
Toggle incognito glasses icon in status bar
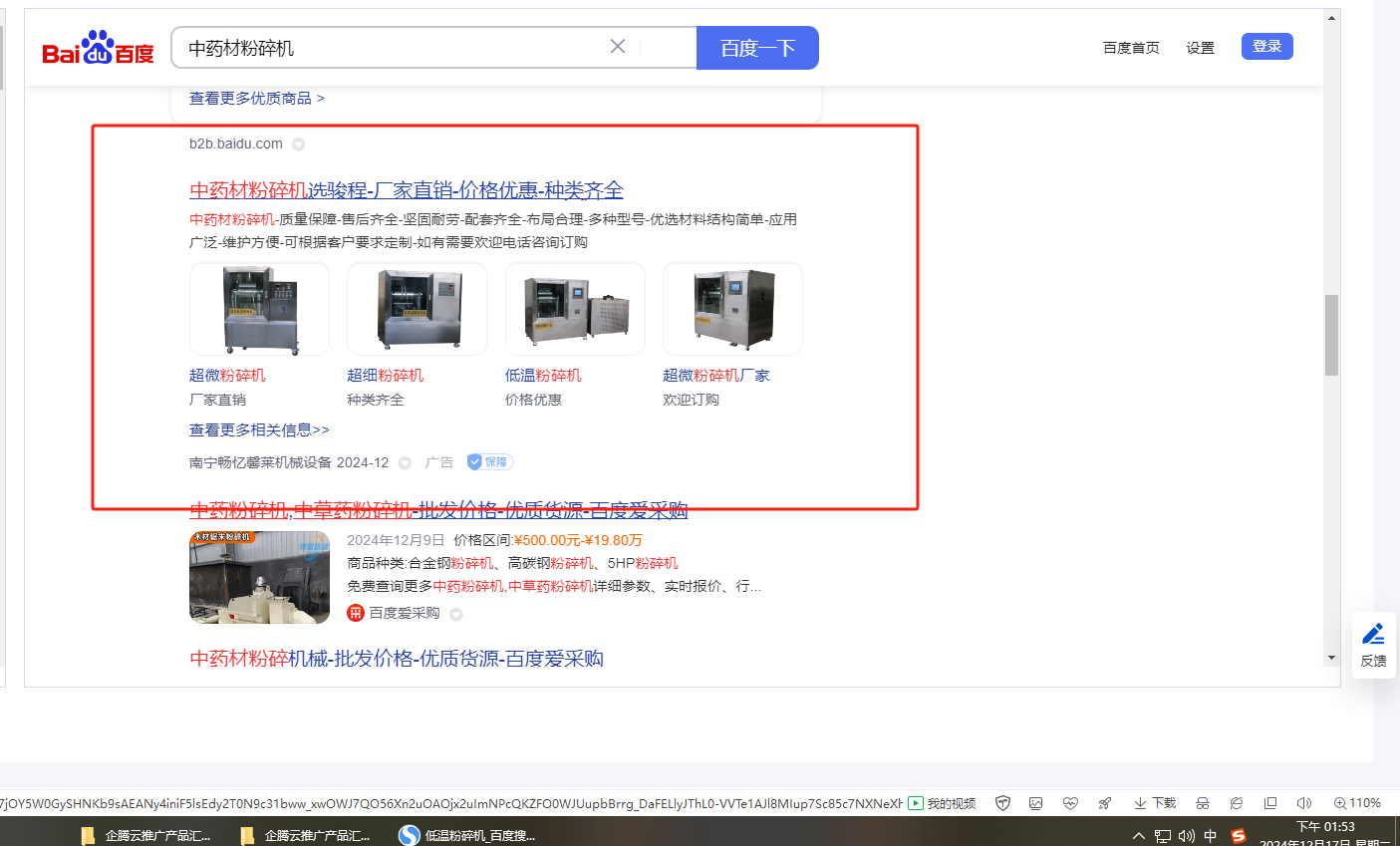click(1203, 803)
